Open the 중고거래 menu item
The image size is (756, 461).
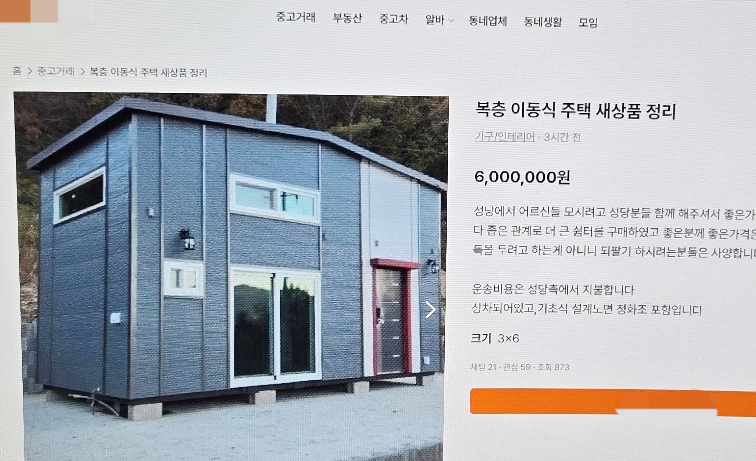[296, 17]
